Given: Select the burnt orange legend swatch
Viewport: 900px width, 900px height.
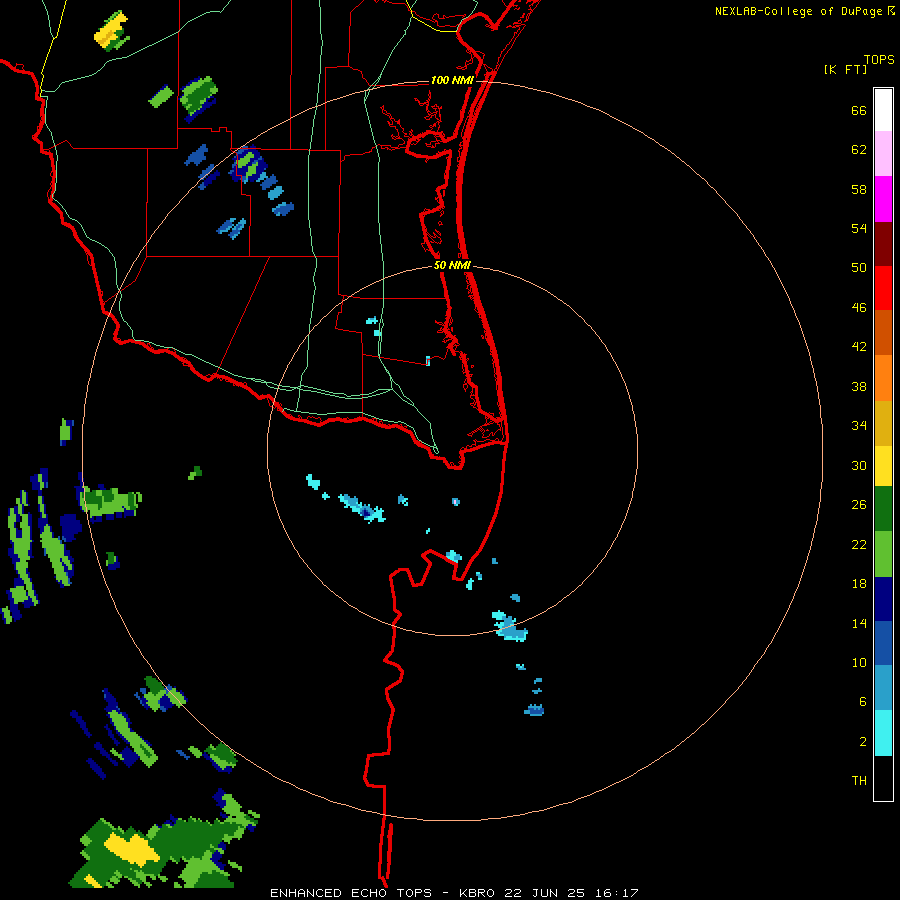Looking at the screenshot, I should coord(883,332).
